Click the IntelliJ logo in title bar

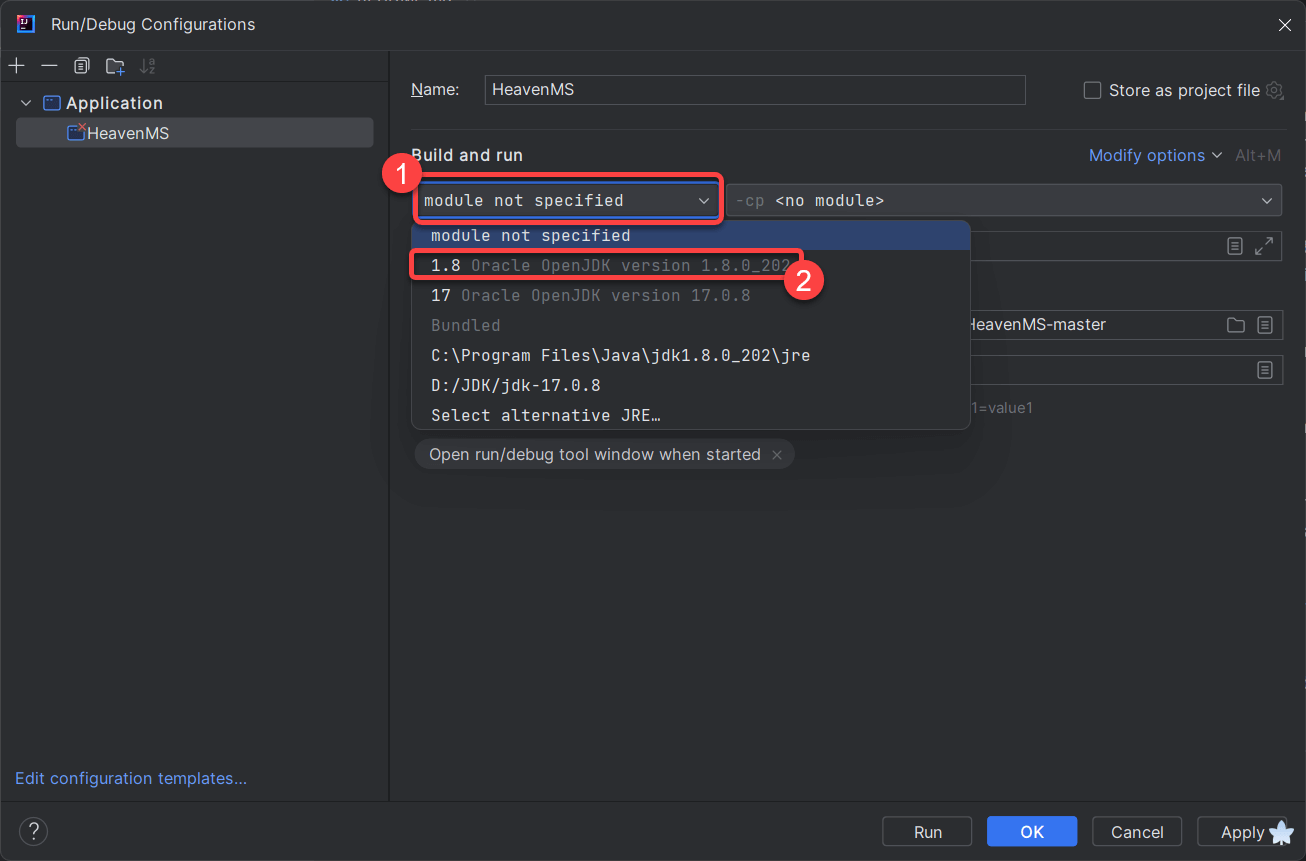(27, 24)
